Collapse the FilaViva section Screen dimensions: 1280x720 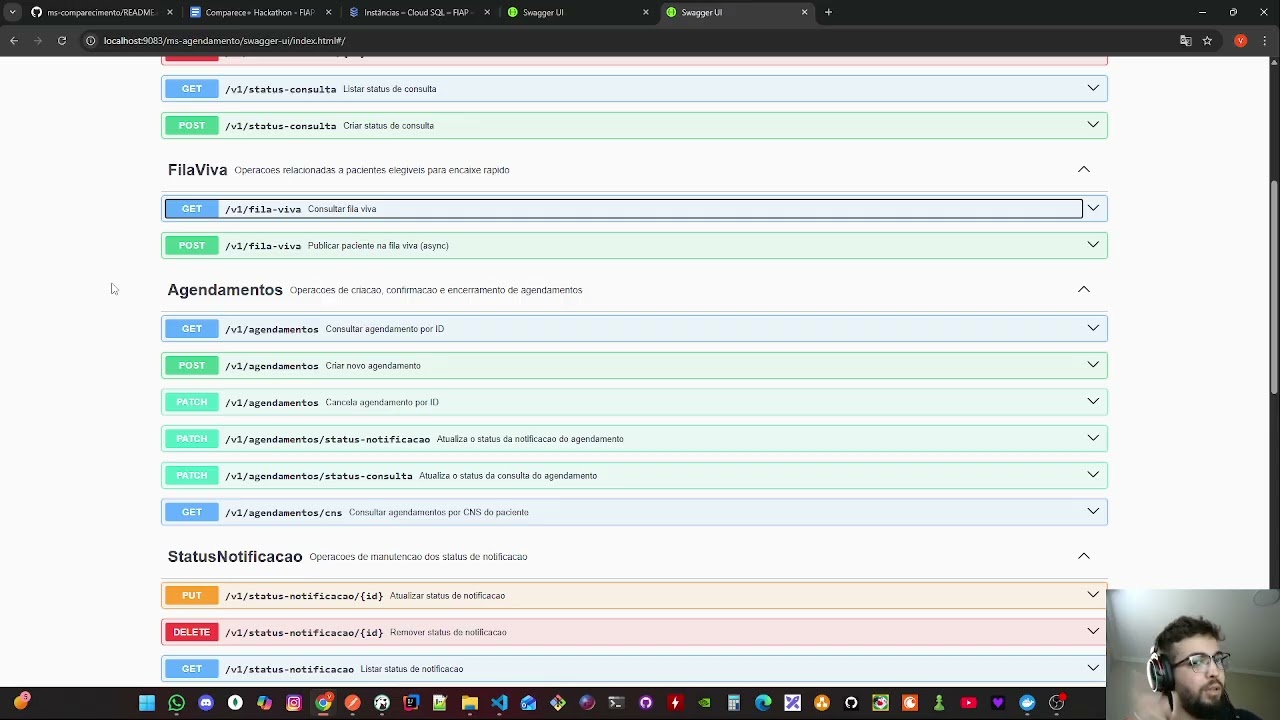tap(1083, 169)
